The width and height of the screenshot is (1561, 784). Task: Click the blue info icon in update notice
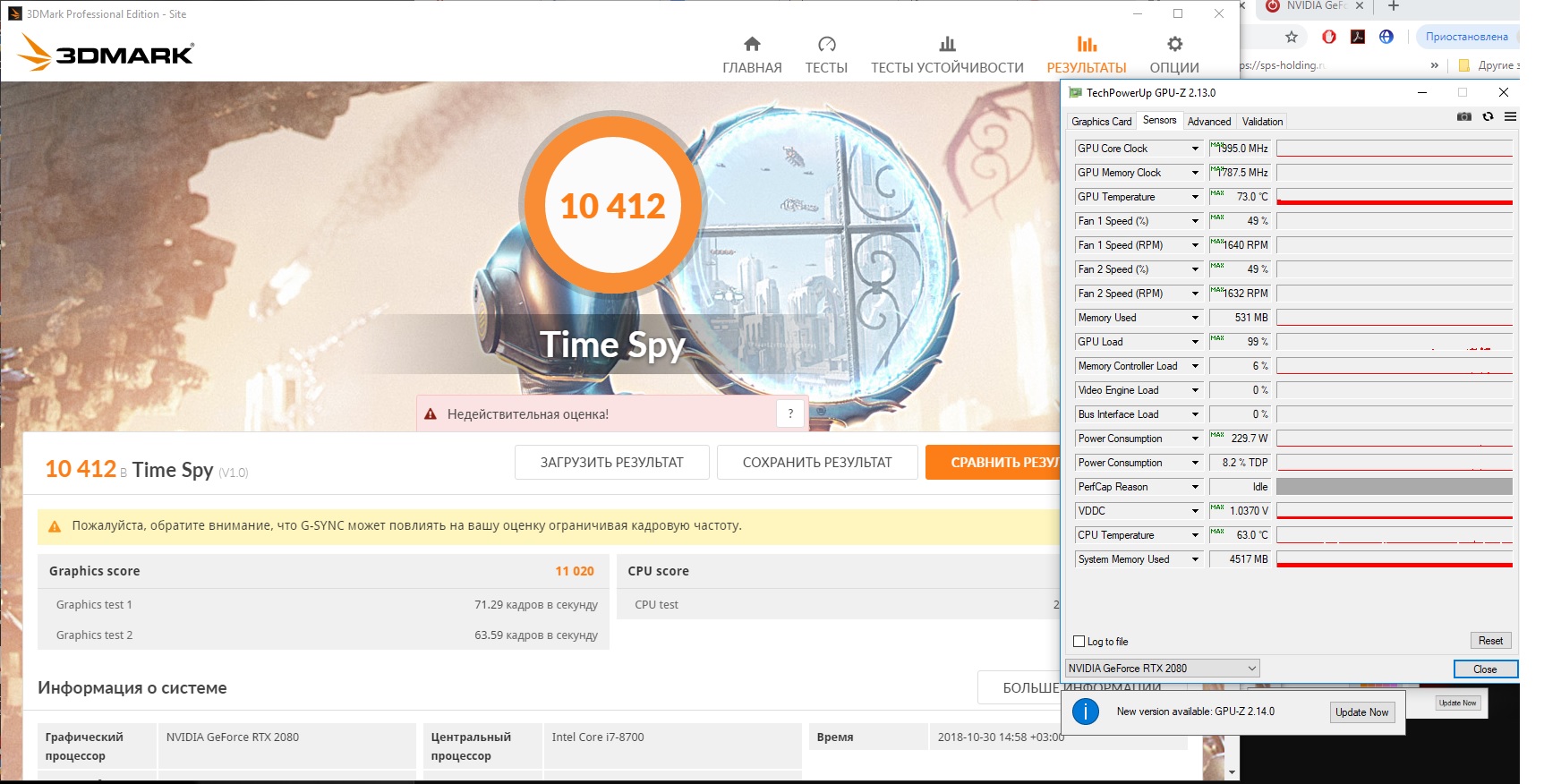coord(1086,712)
